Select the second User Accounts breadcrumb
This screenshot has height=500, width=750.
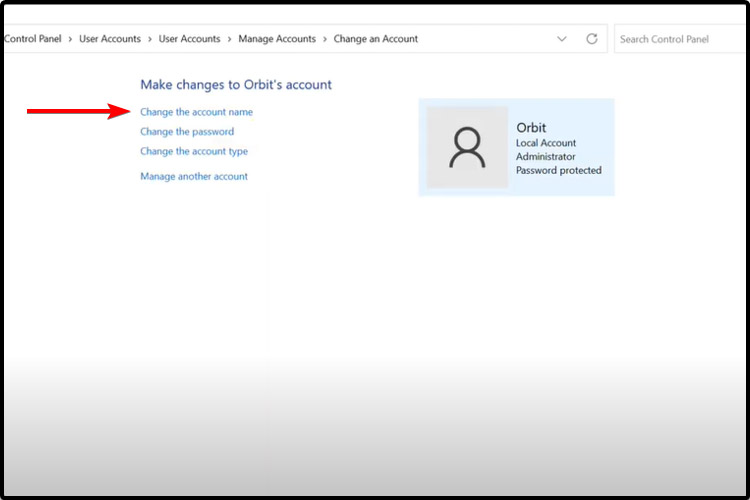(x=189, y=39)
